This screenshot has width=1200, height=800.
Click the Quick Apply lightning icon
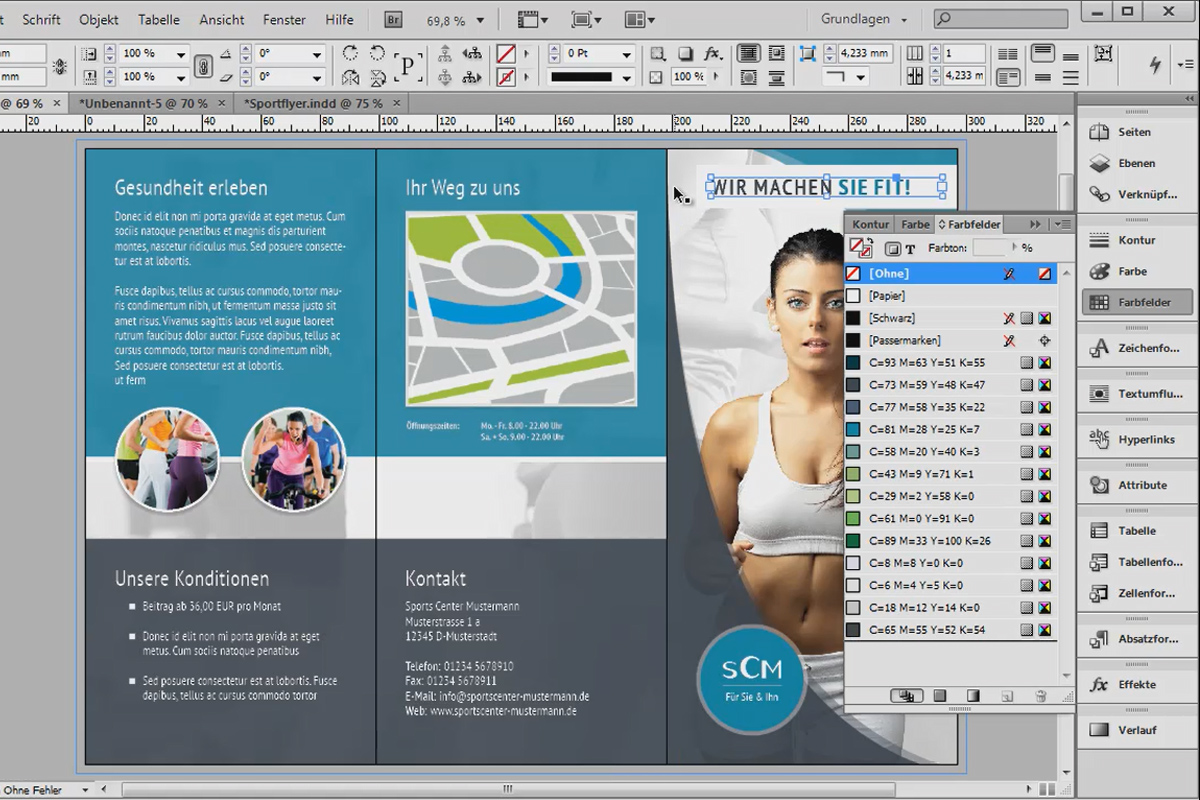click(x=1156, y=64)
